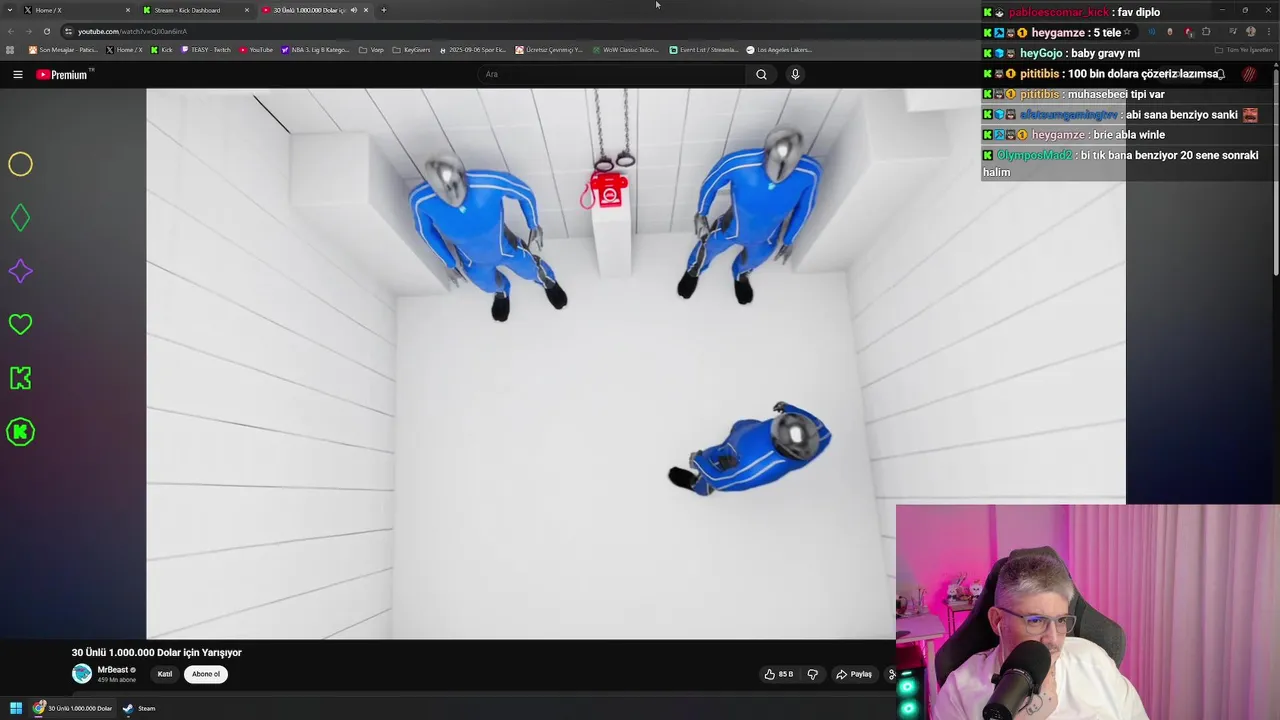Dislike the video with thumbs-down icon

[x=812, y=674]
